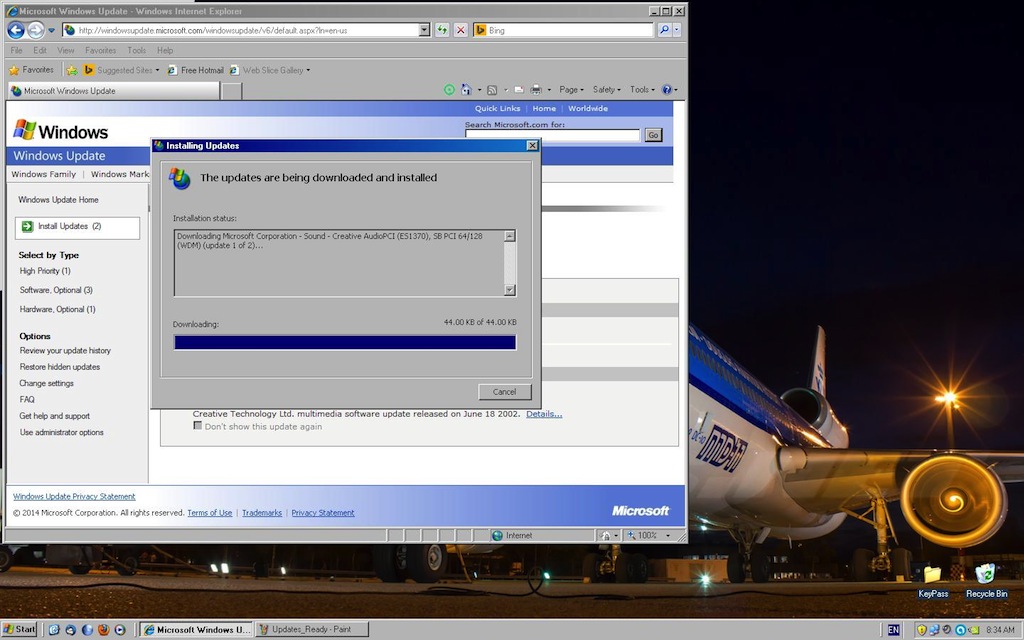This screenshot has width=1024, height=640.
Task: Click the Firefox quick launch icon
Action: click(104, 630)
